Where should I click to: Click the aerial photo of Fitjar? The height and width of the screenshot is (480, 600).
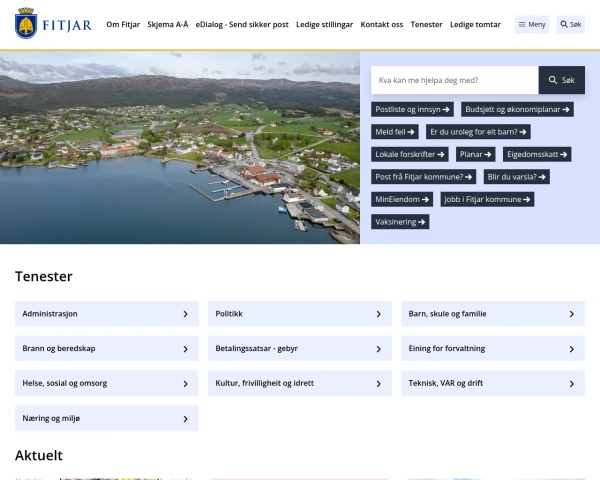pos(180,148)
